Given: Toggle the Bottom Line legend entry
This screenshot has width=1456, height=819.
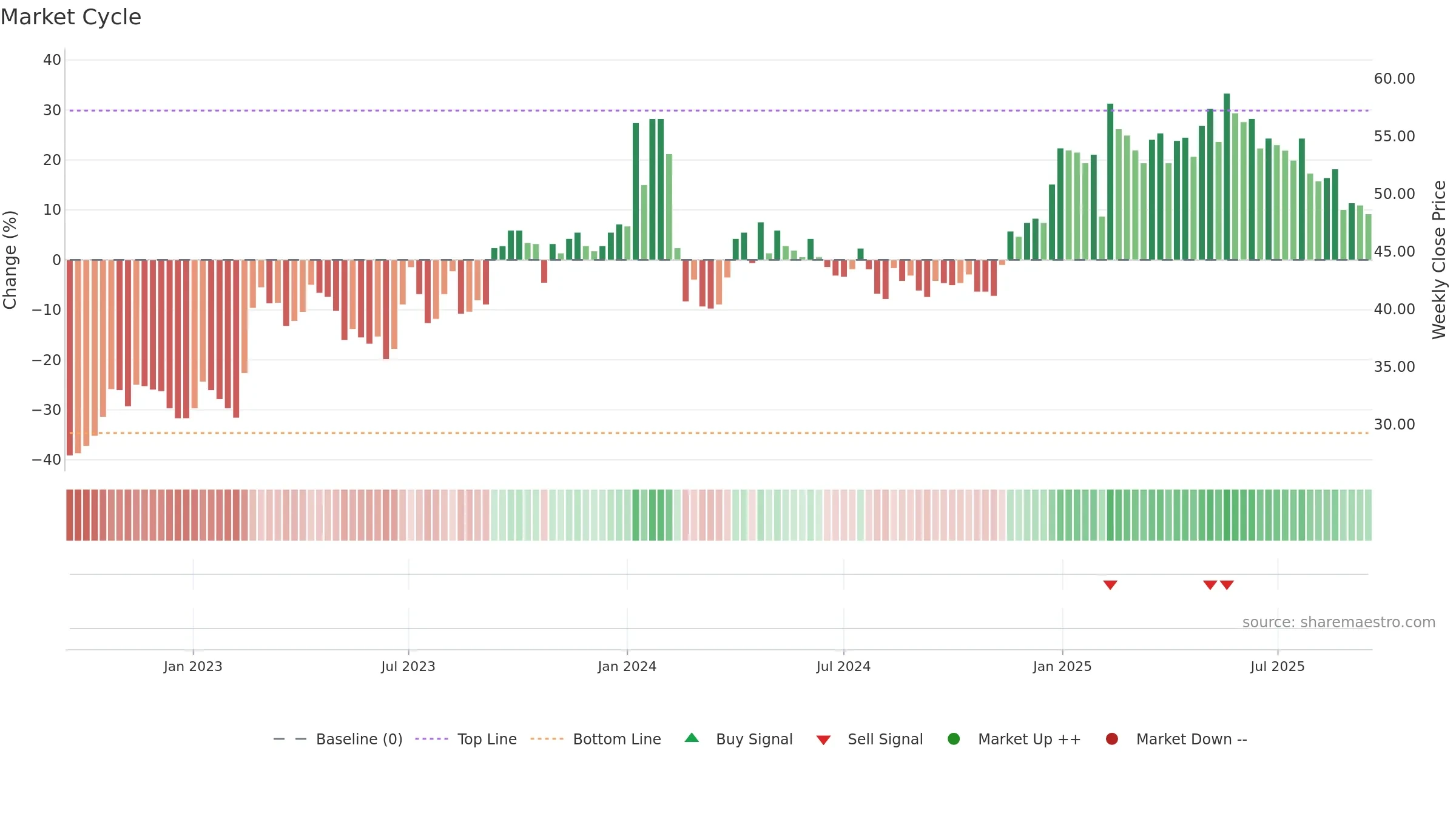Looking at the screenshot, I should point(596,739).
